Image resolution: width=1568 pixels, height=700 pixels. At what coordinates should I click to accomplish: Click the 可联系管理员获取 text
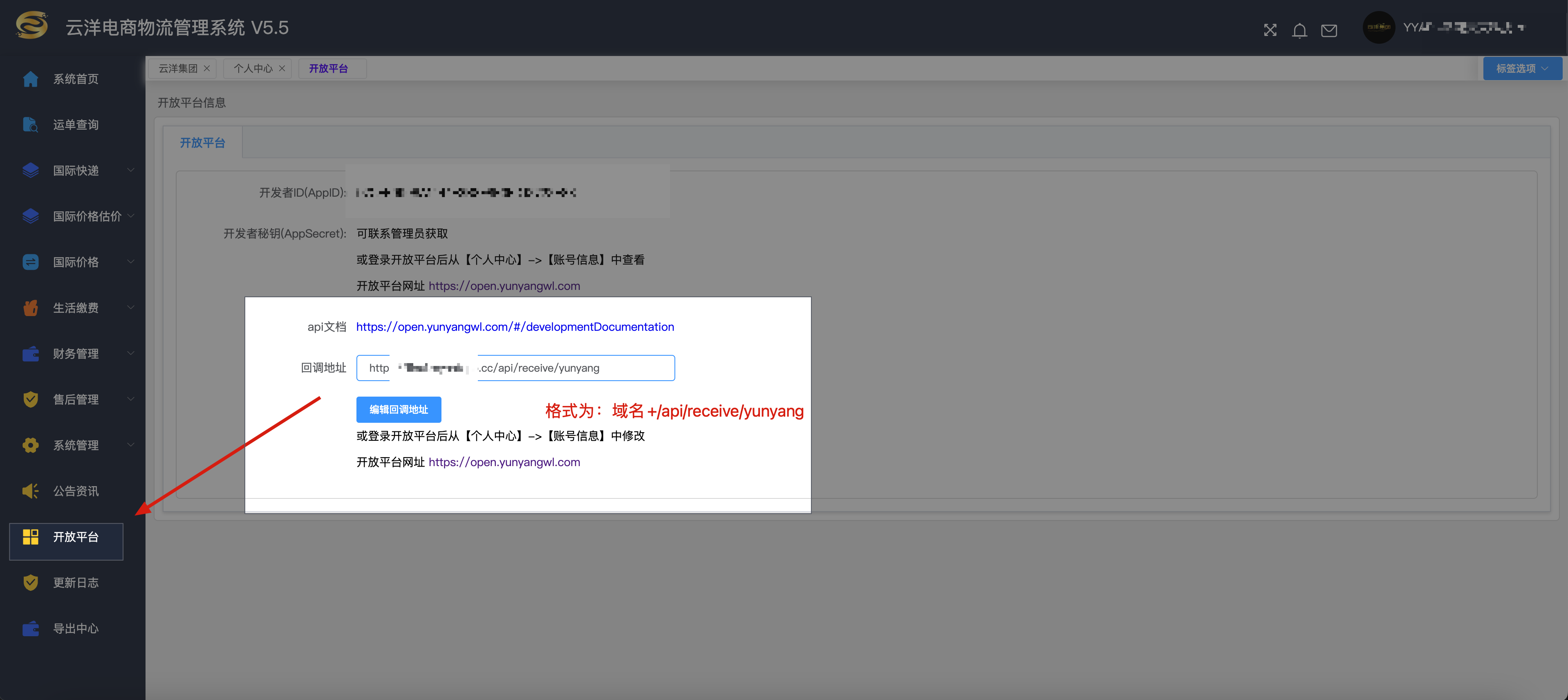click(x=402, y=234)
